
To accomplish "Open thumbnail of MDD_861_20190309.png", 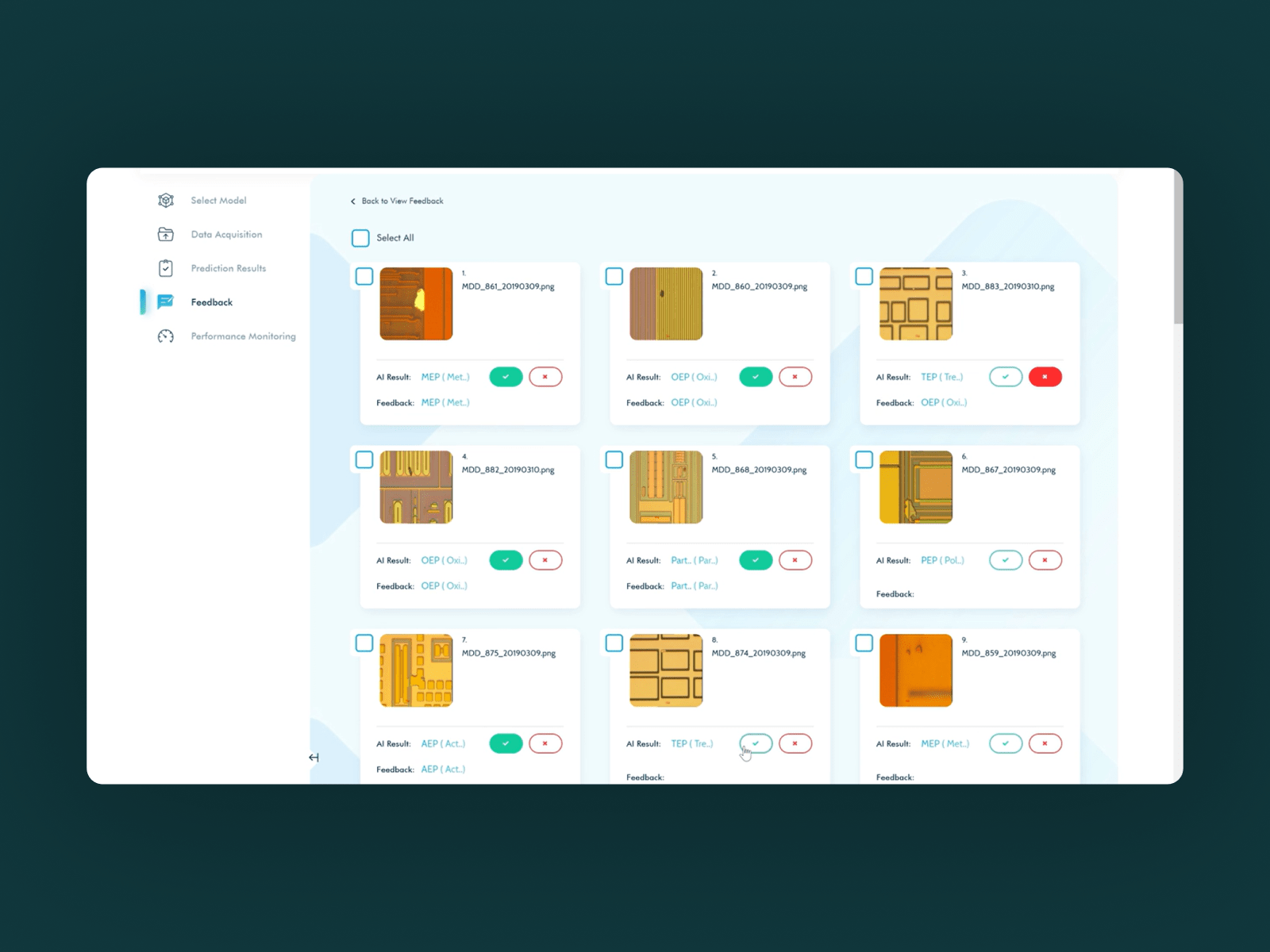I will [416, 304].
